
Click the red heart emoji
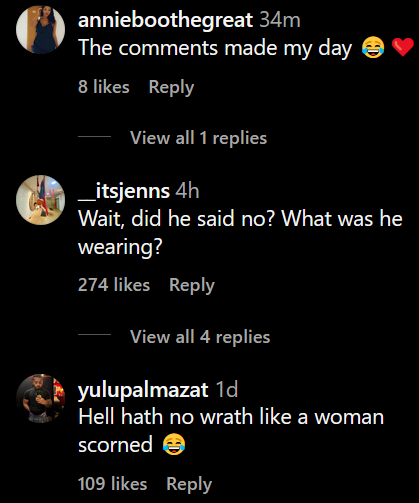(403, 47)
